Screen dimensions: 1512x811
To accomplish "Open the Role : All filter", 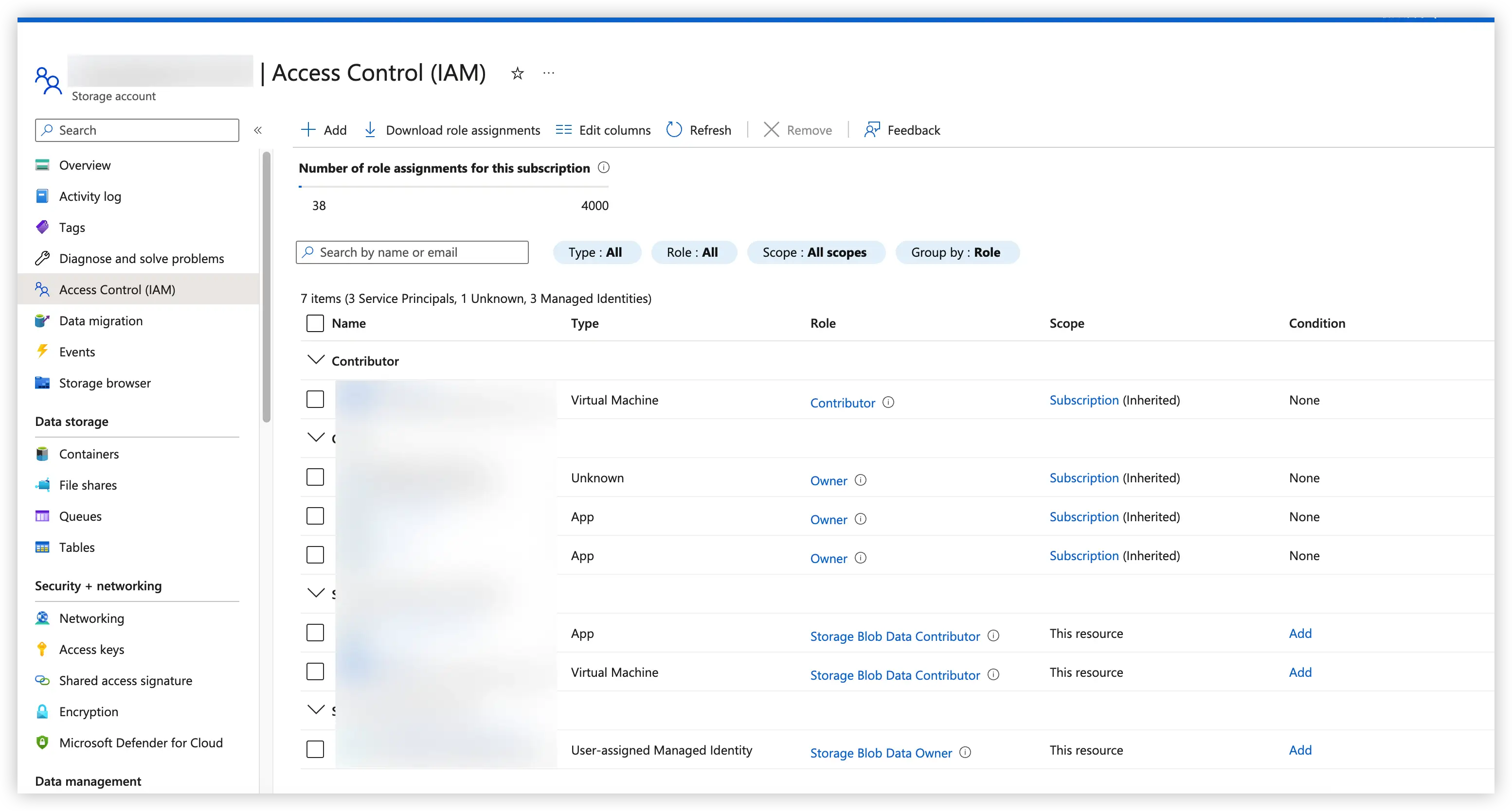I will 694,252.
